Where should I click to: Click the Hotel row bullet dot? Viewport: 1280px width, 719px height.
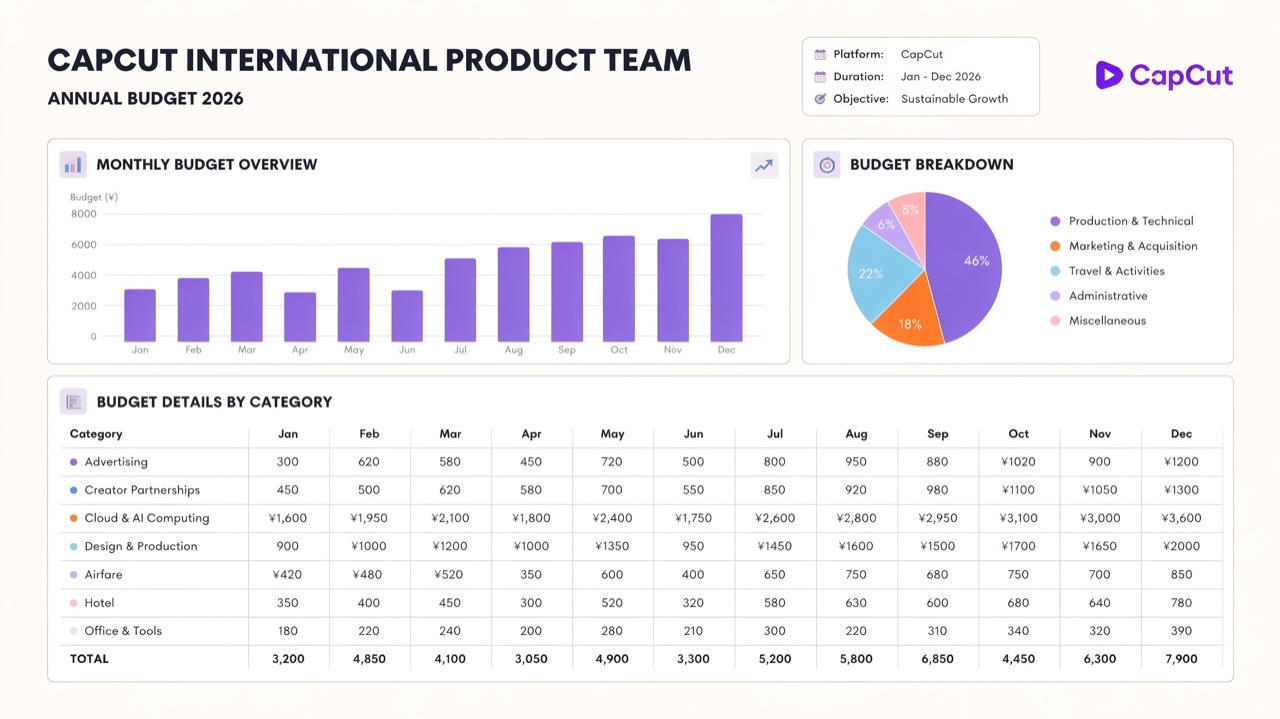74,603
